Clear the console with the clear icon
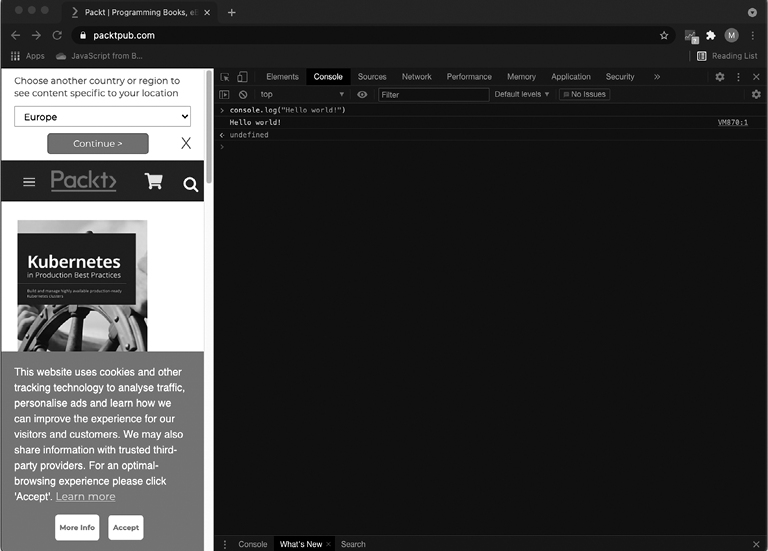The height and width of the screenshot is (551, 768). pos(243,94)
